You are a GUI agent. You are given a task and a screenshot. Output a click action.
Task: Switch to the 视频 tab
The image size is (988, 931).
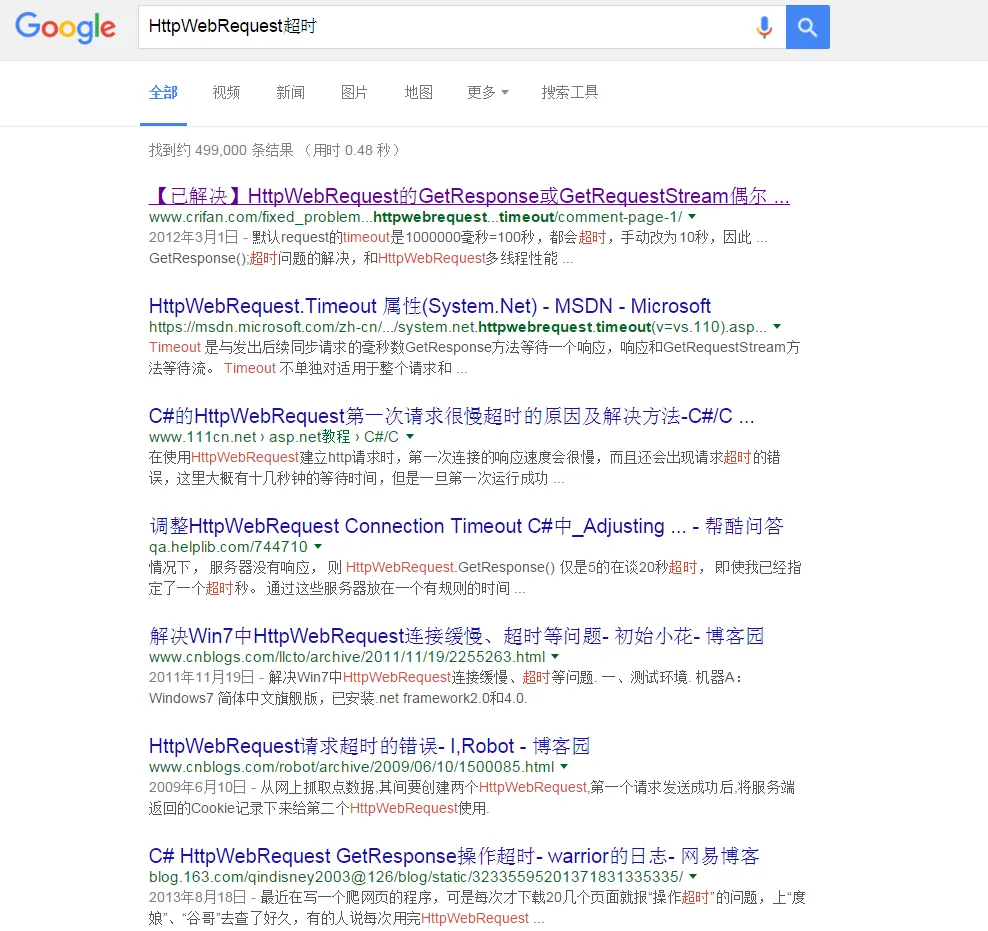click(226, 93)
